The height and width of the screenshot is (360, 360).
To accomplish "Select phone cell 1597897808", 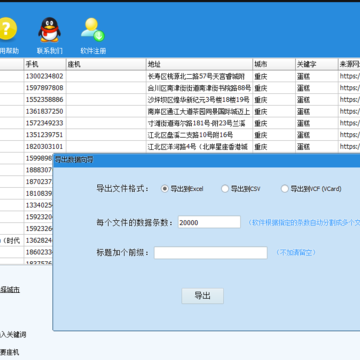I will pyautogui.click(x=45, y=88).
